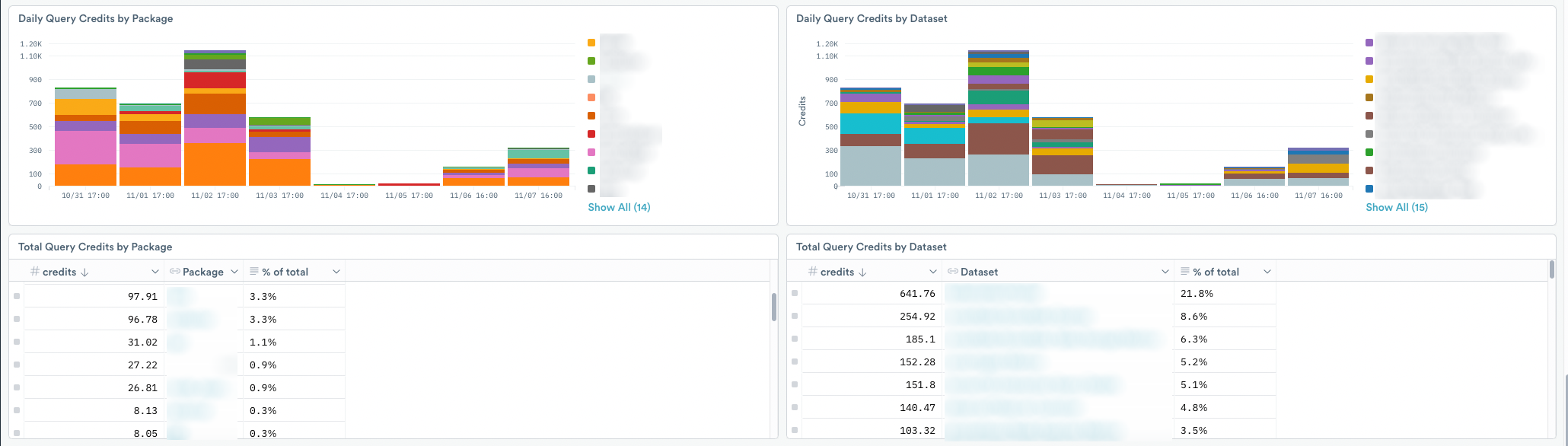Click the Package table vertical scrollbar thumb

tap(774, 307)
